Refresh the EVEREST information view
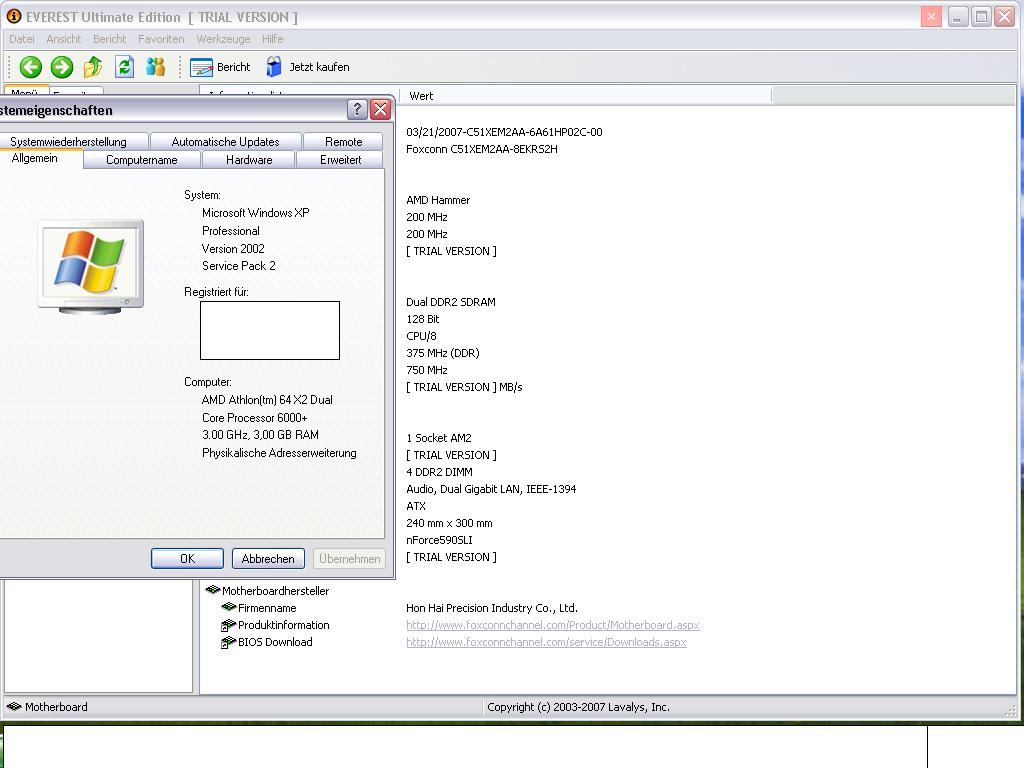This screenshot has height=768, width=1024. point(124,67)
